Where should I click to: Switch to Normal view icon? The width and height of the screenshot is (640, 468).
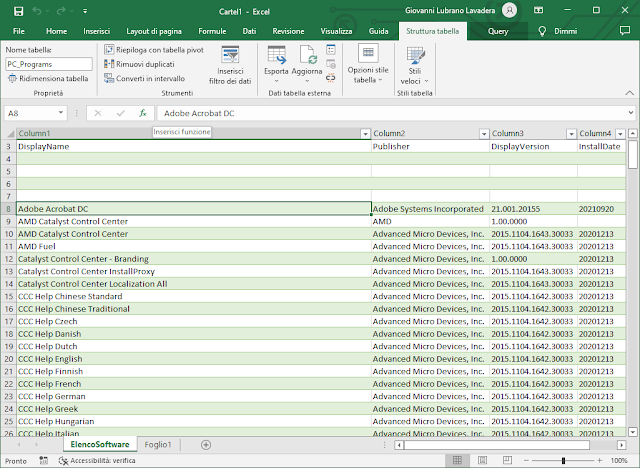457,460
